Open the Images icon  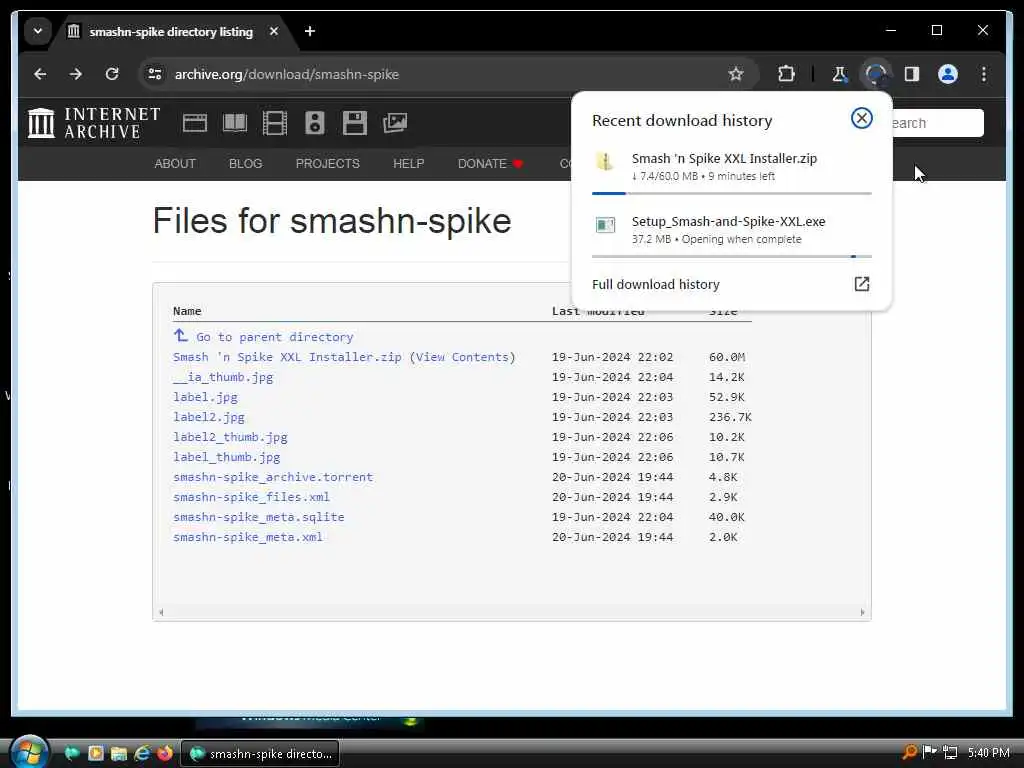tap(395, 123)
